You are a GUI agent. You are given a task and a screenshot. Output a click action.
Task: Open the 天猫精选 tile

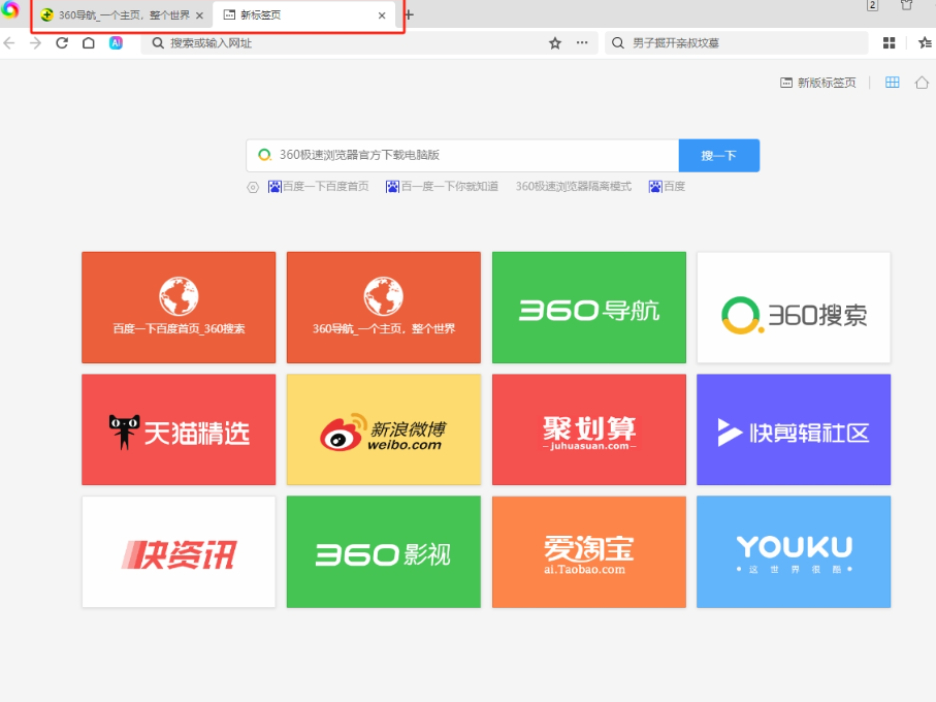click(x=178, y=430)
